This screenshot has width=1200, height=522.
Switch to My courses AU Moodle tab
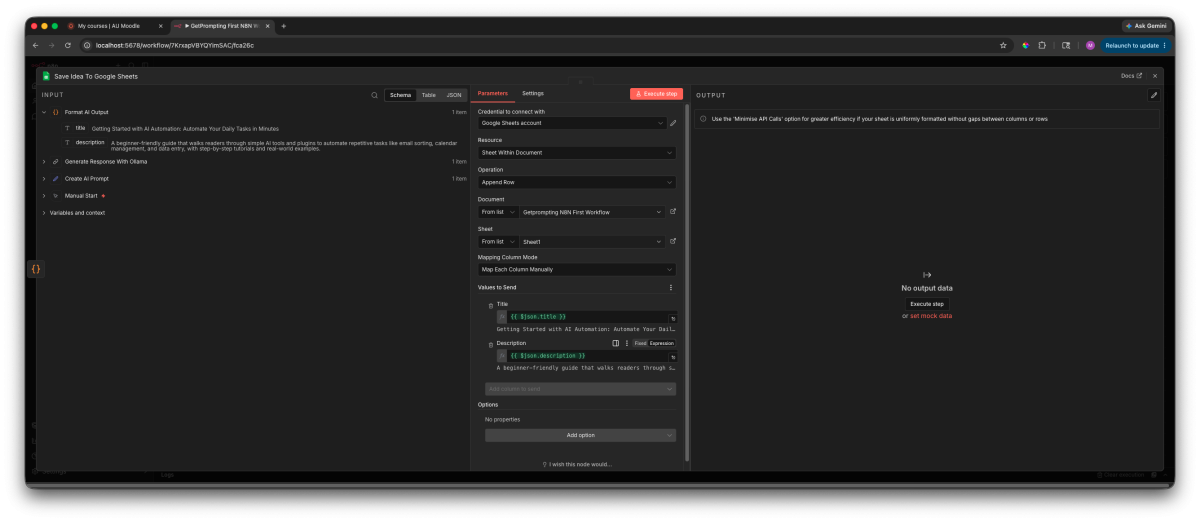click(x=114, y=25)
